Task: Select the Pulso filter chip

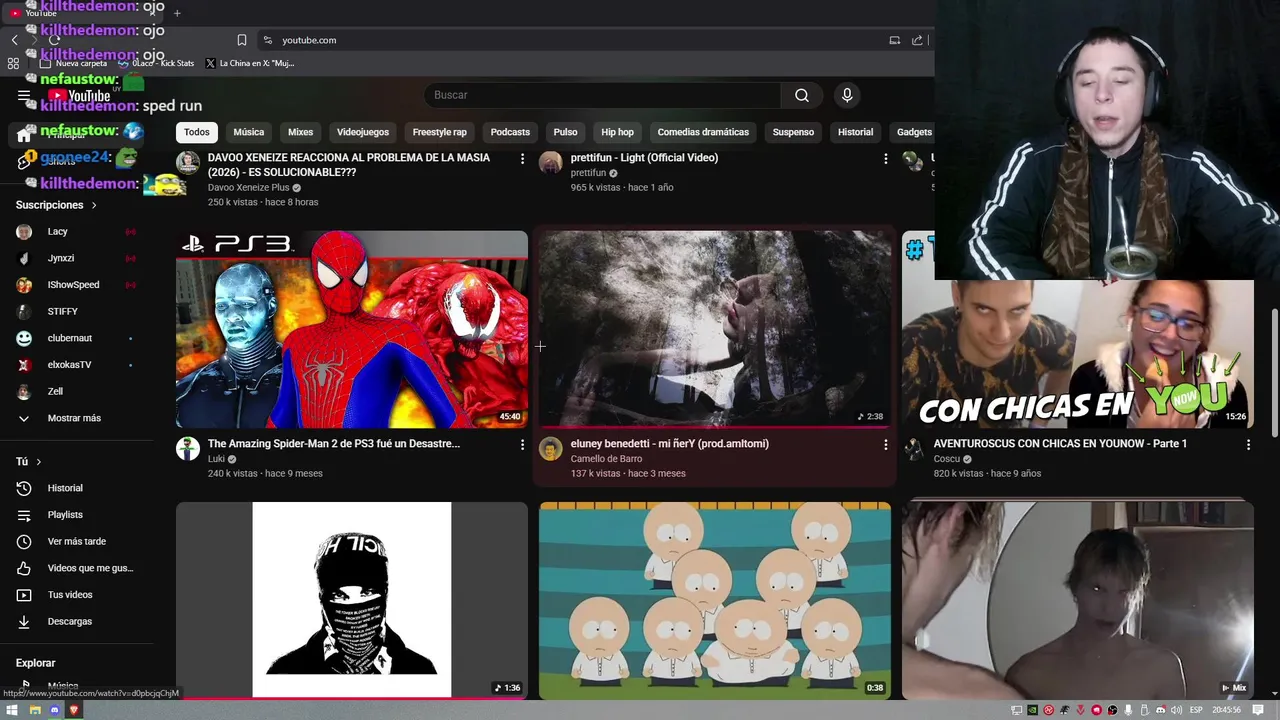Action: 565,132
